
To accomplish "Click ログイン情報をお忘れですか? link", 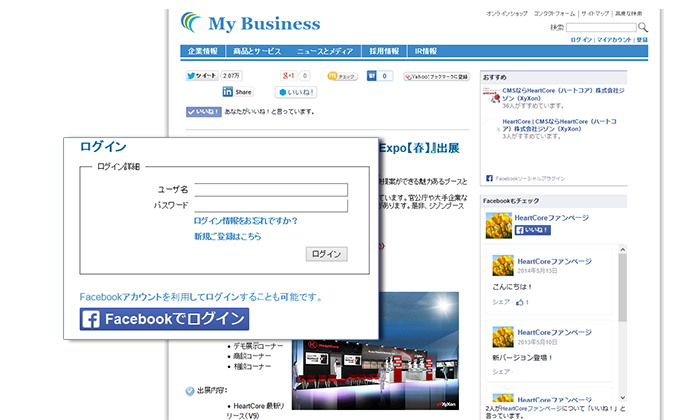I will tap(246, 221).
